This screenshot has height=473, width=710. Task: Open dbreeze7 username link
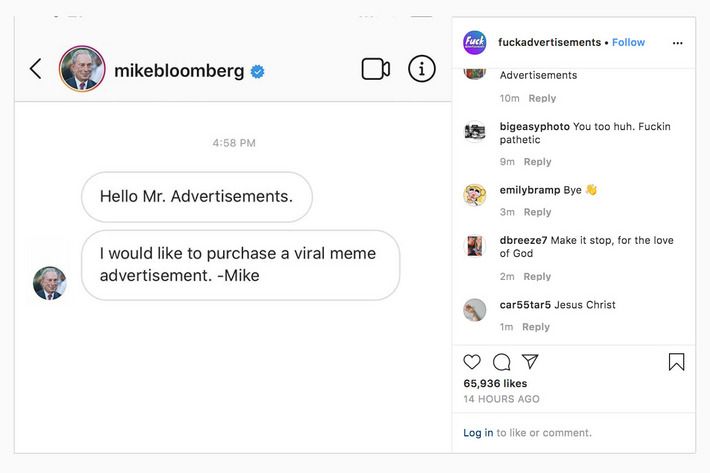pyautogui.click(x=523, y=241)
